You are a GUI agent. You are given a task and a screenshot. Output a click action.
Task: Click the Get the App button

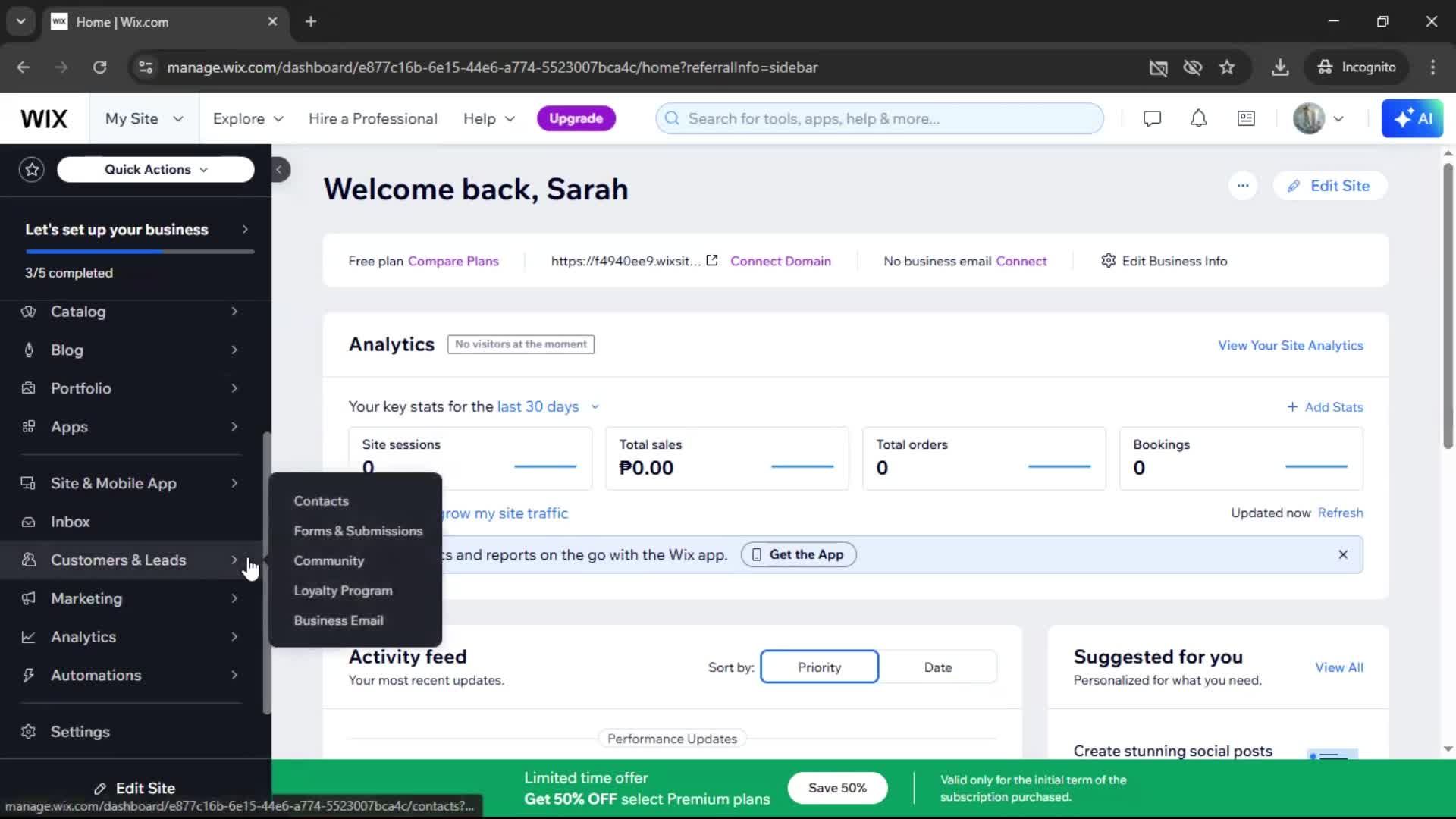click(799, 555)
